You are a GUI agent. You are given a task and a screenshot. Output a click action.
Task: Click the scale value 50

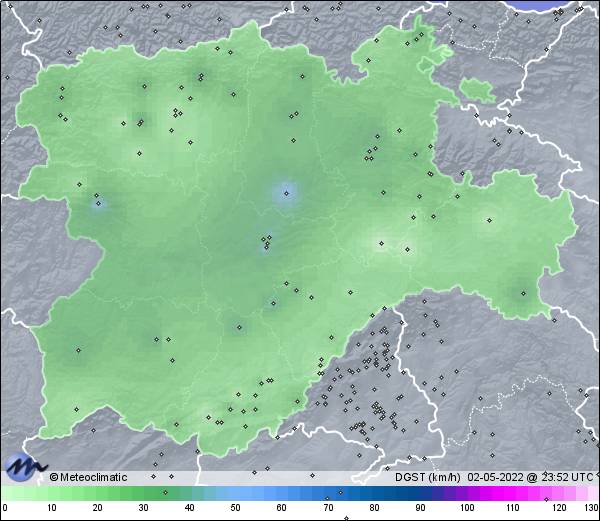tap(235, 508)
